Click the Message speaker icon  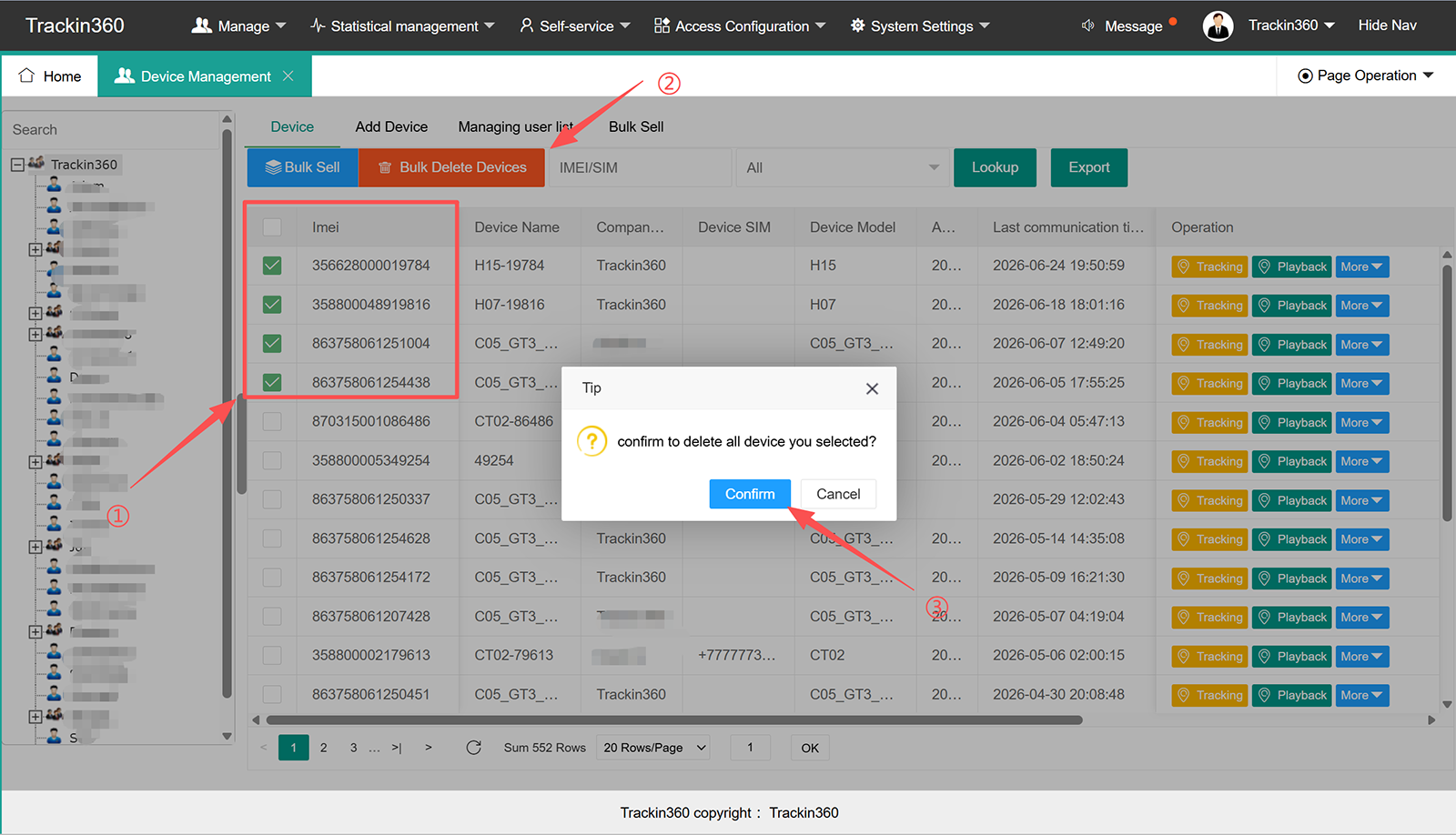[x=1087, y=26]
